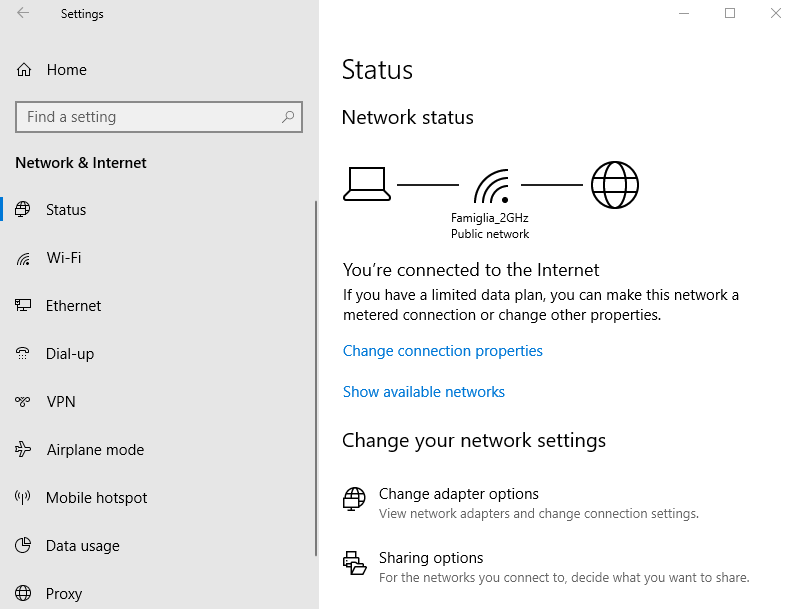The width and height of the screenshot is (789, 609).
Task: Click View network adapters description text
Action: [x=539, y=513]
